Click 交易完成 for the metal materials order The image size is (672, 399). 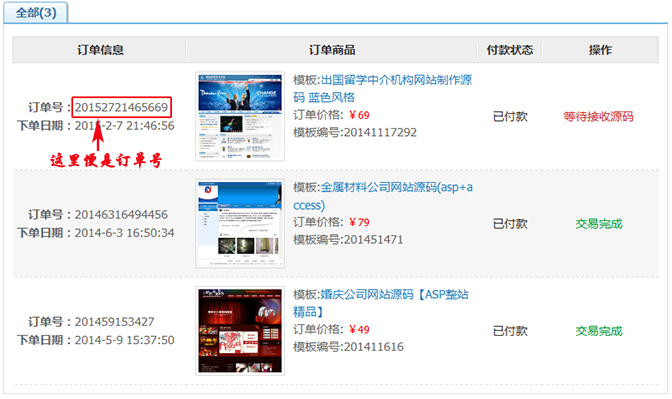(599, 224)
